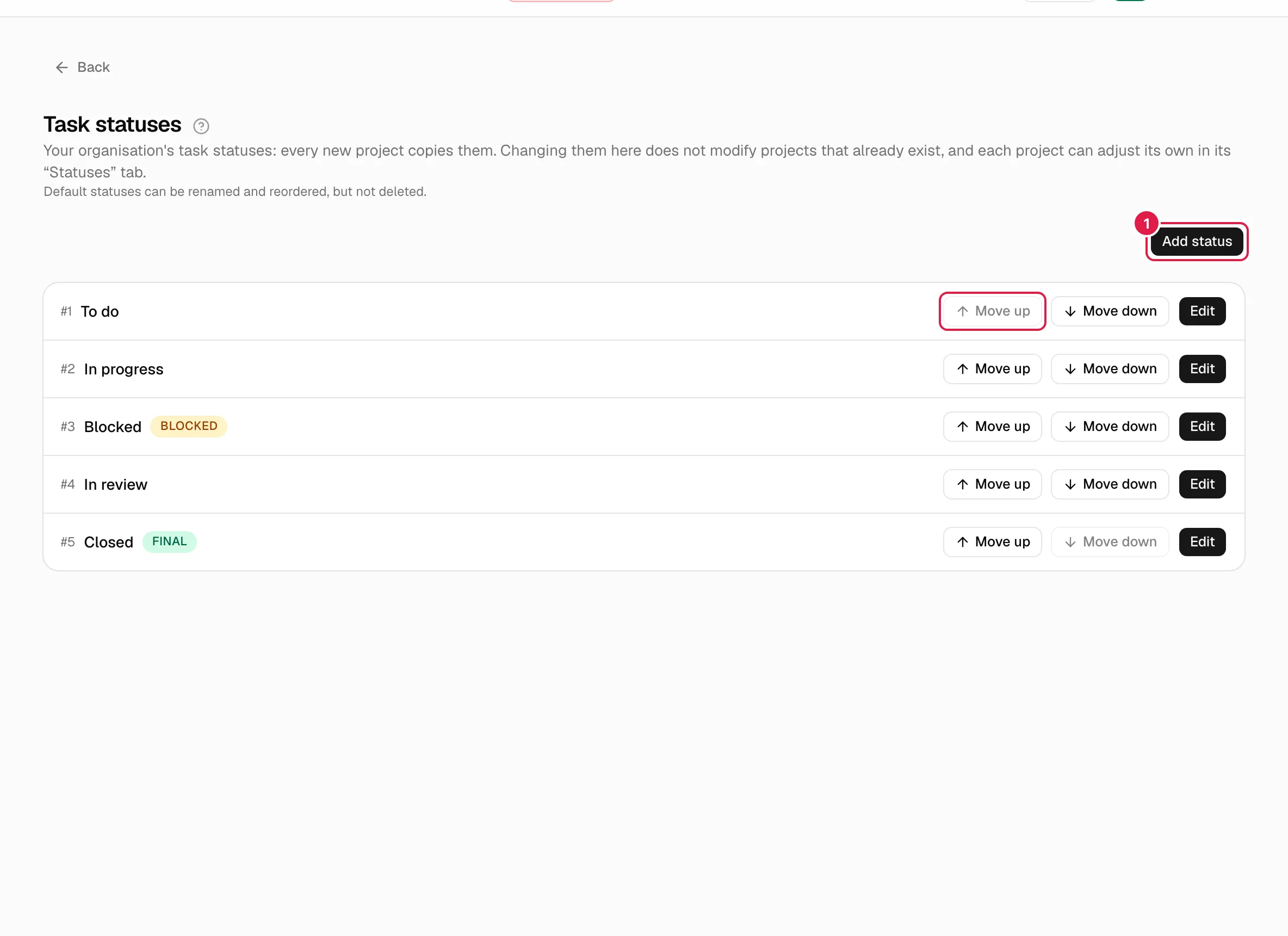Screen dimensions: 1288x936
Task: Edit the In progress status
Action: [1202, 369]
